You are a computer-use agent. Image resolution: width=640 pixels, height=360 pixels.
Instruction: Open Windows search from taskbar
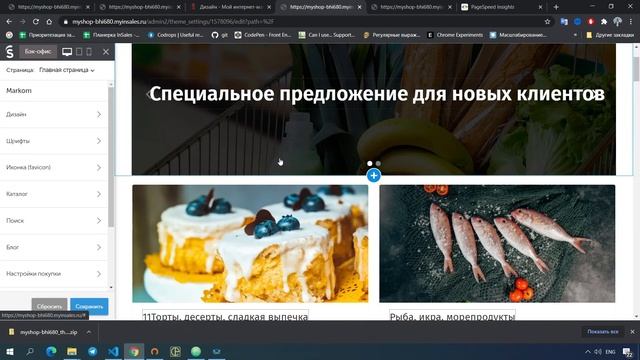click(30, 351)
